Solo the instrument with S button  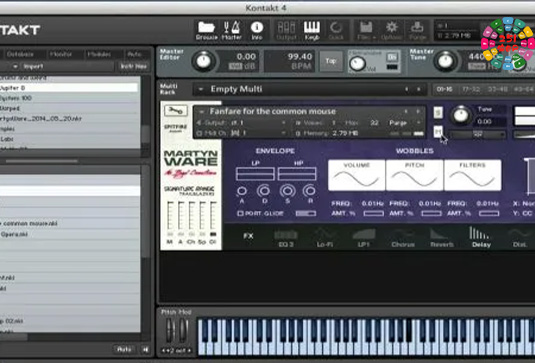438,113
